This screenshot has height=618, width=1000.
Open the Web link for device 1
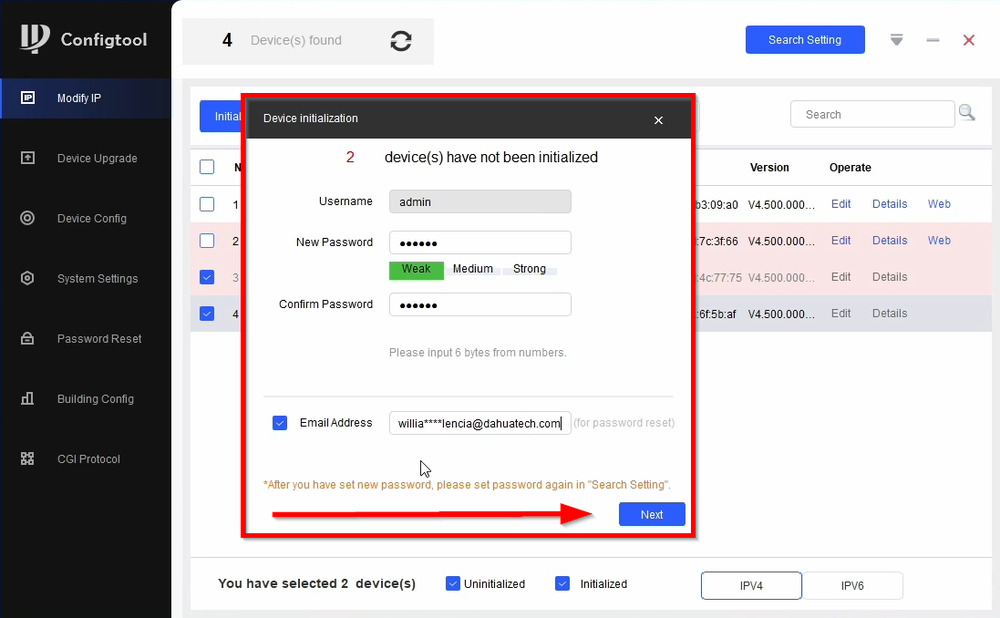click(938, 204)
